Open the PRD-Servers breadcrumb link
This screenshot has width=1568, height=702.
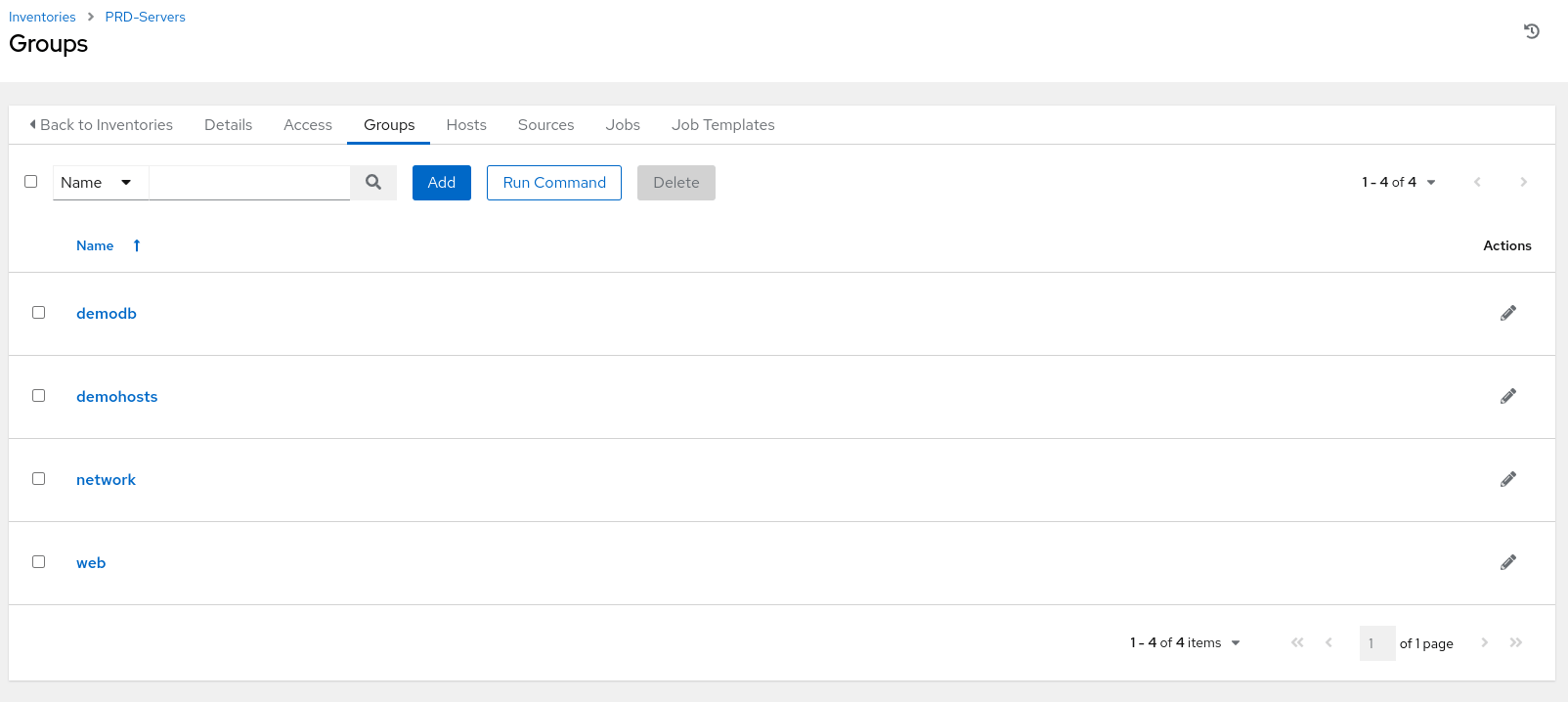145,18
